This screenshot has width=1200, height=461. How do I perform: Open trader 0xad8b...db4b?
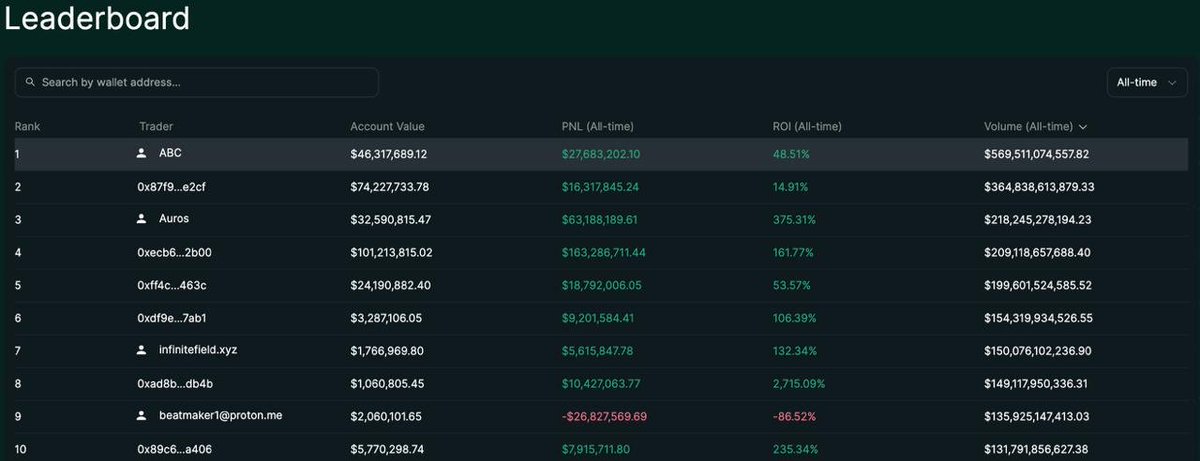click(175, 383)
